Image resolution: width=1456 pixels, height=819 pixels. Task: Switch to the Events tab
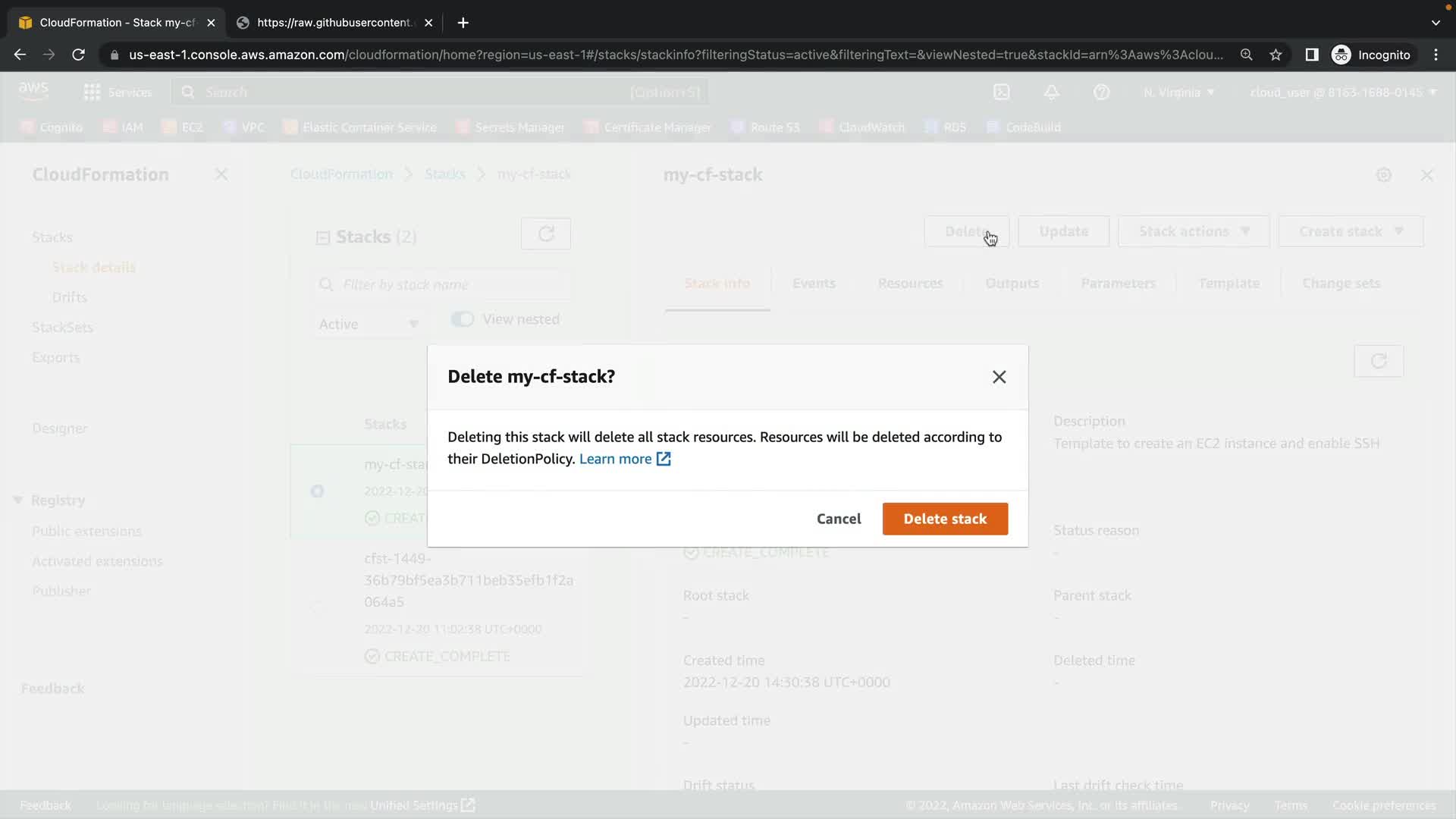(x=813, y=284)
